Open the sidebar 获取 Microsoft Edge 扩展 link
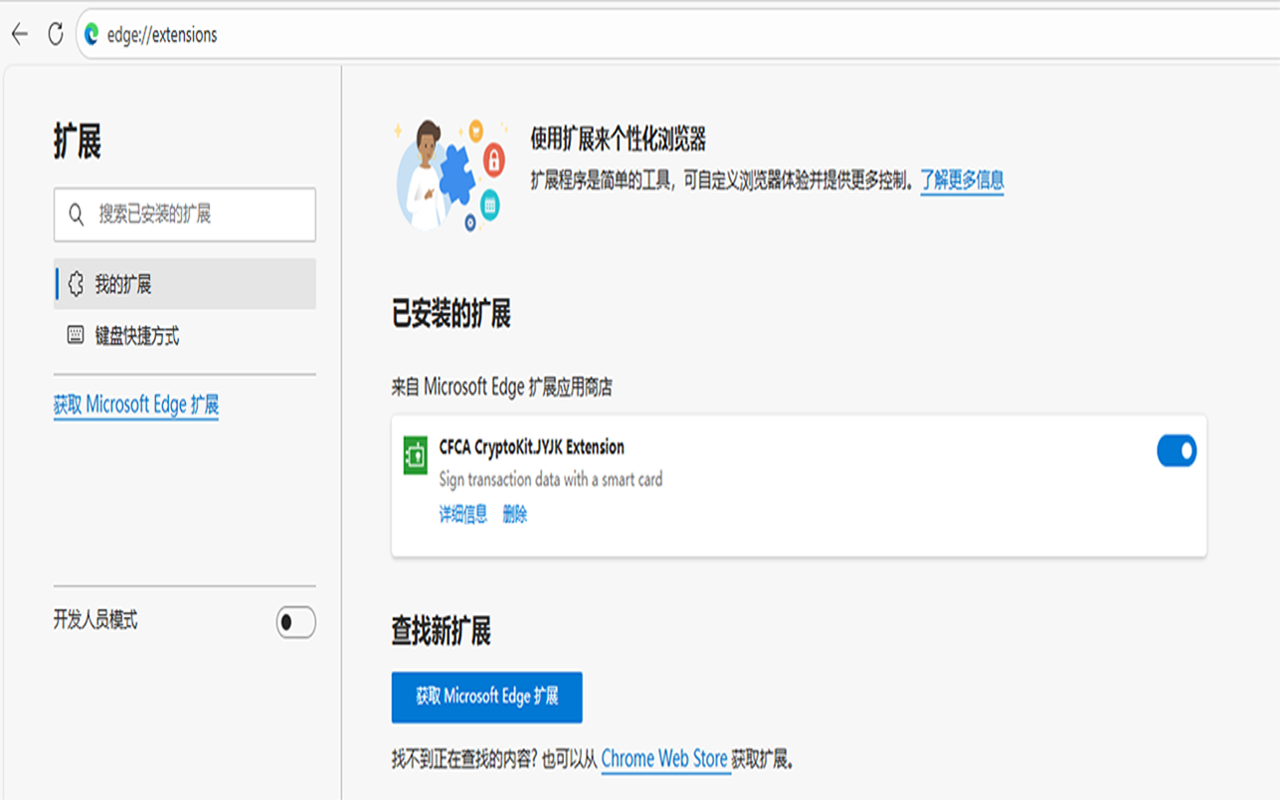Viewport: 1280px width, 800px height. pyautogui.click(x=136, y=405)
